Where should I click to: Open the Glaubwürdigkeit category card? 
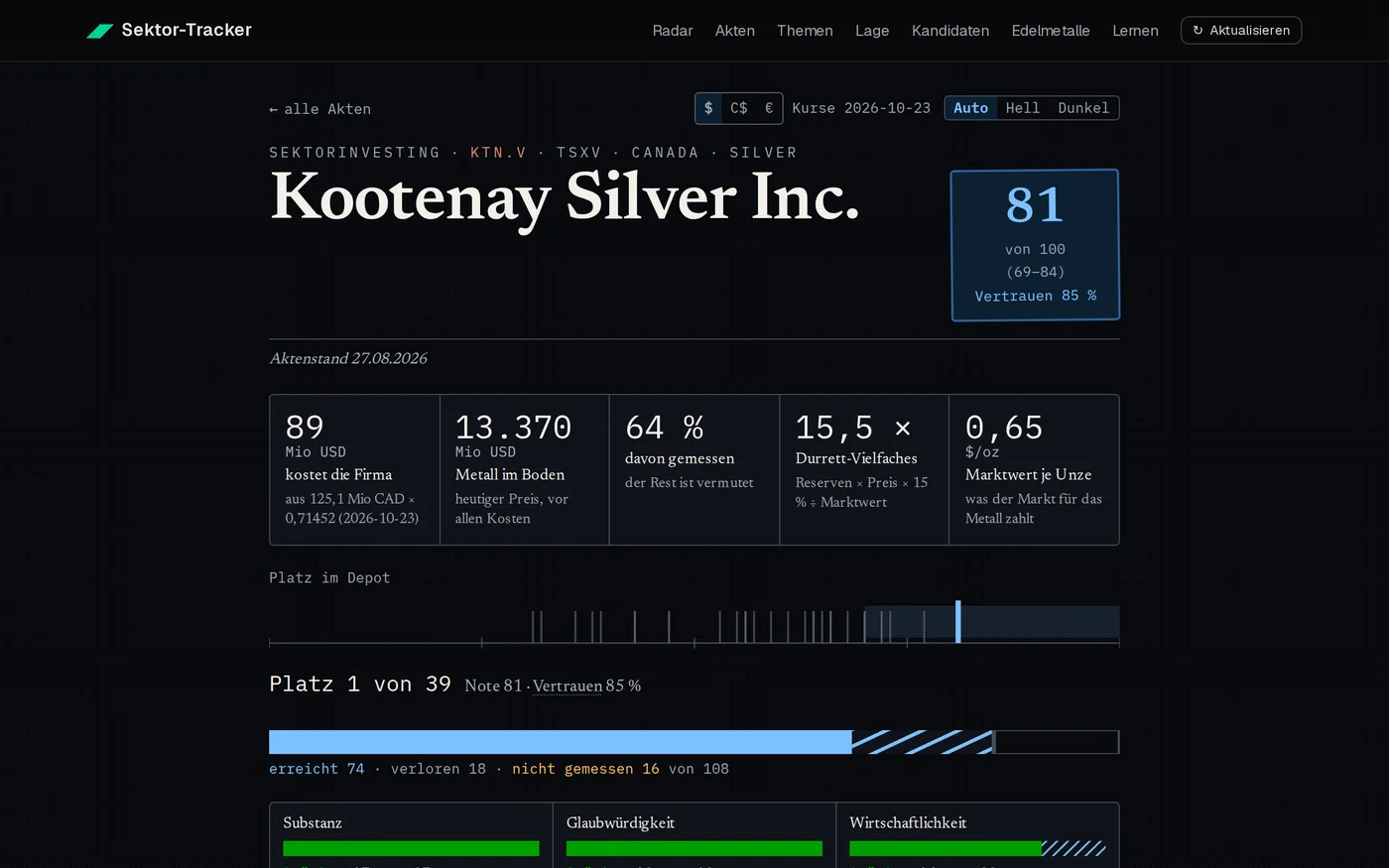pyautogui.click(x=694, y=835)
